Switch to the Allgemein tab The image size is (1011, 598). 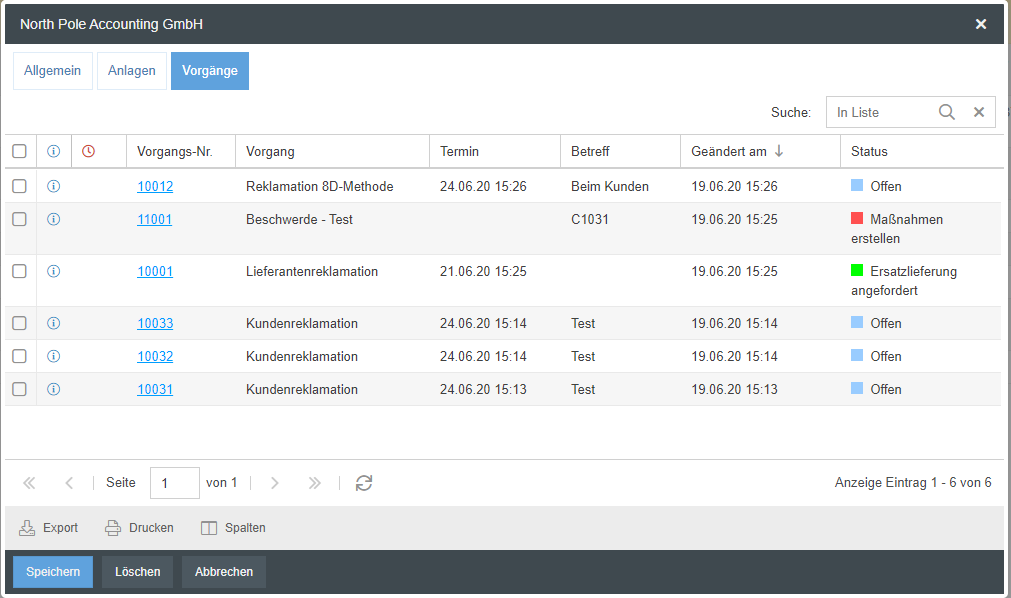point(53,70)
